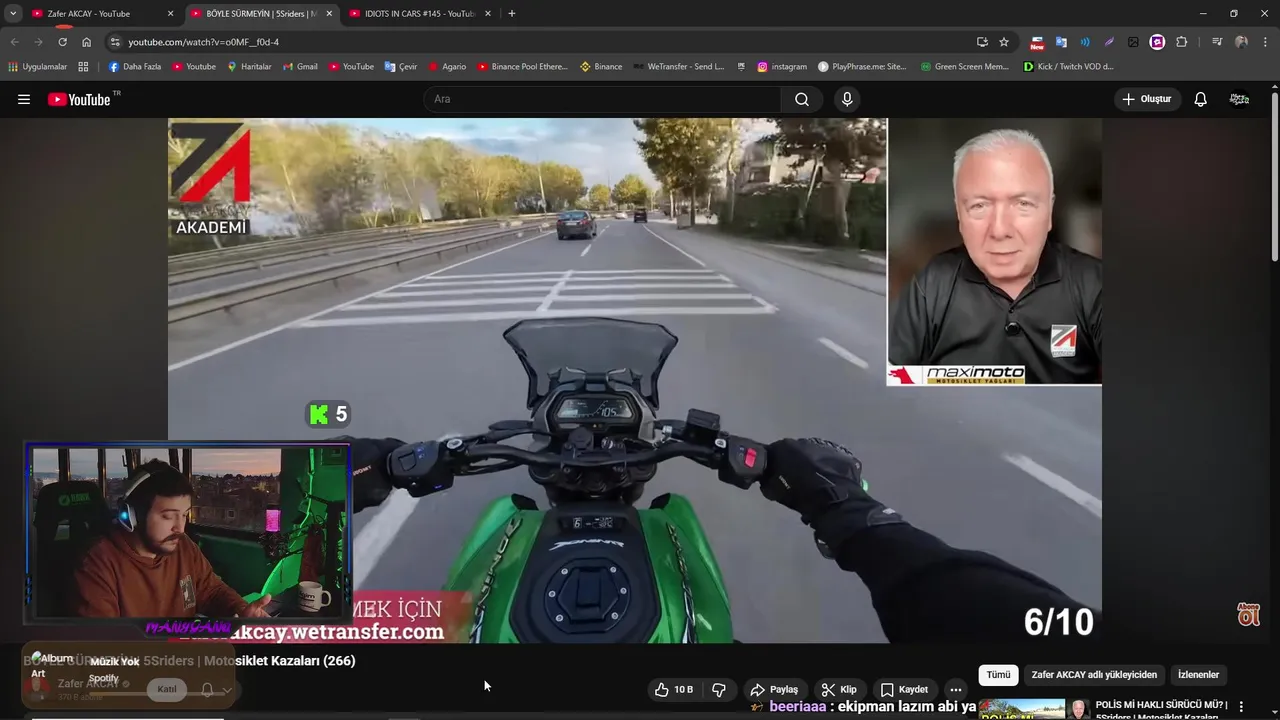Like the video with 10 B likes
This screenshot has height=720, width=1280.
pyautogui.click(x=674, y=689)
